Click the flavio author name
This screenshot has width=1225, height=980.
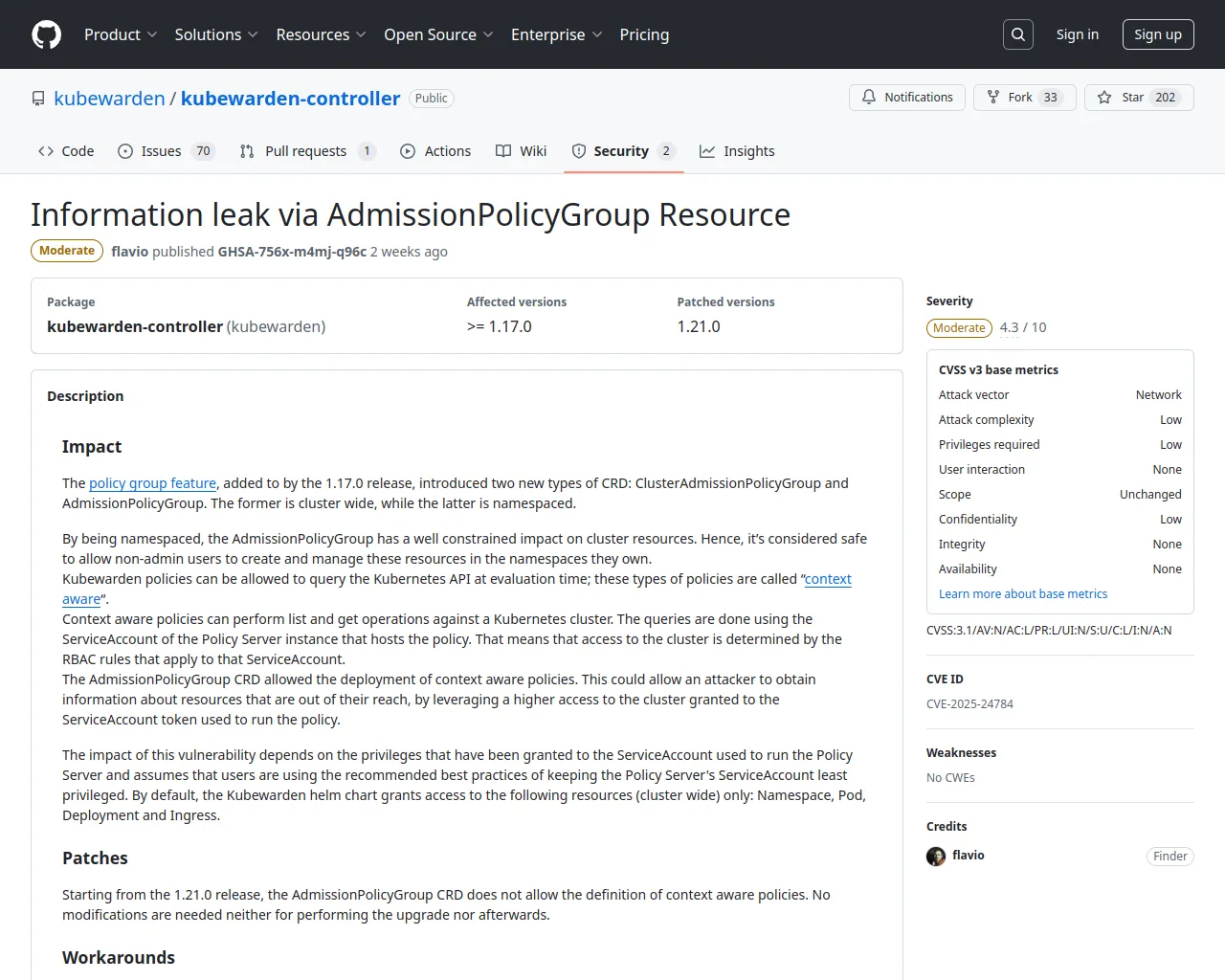tap(129, 252)
